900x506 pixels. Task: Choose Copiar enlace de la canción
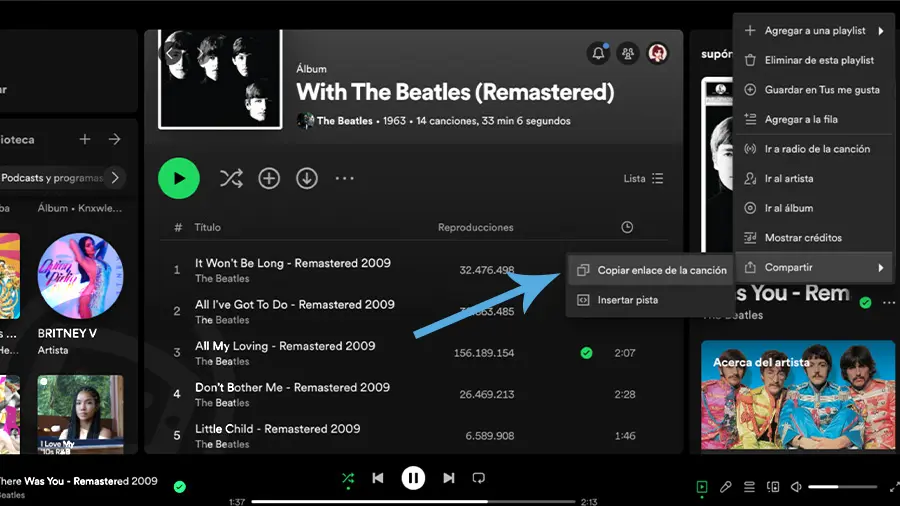[x=649, y=270]
